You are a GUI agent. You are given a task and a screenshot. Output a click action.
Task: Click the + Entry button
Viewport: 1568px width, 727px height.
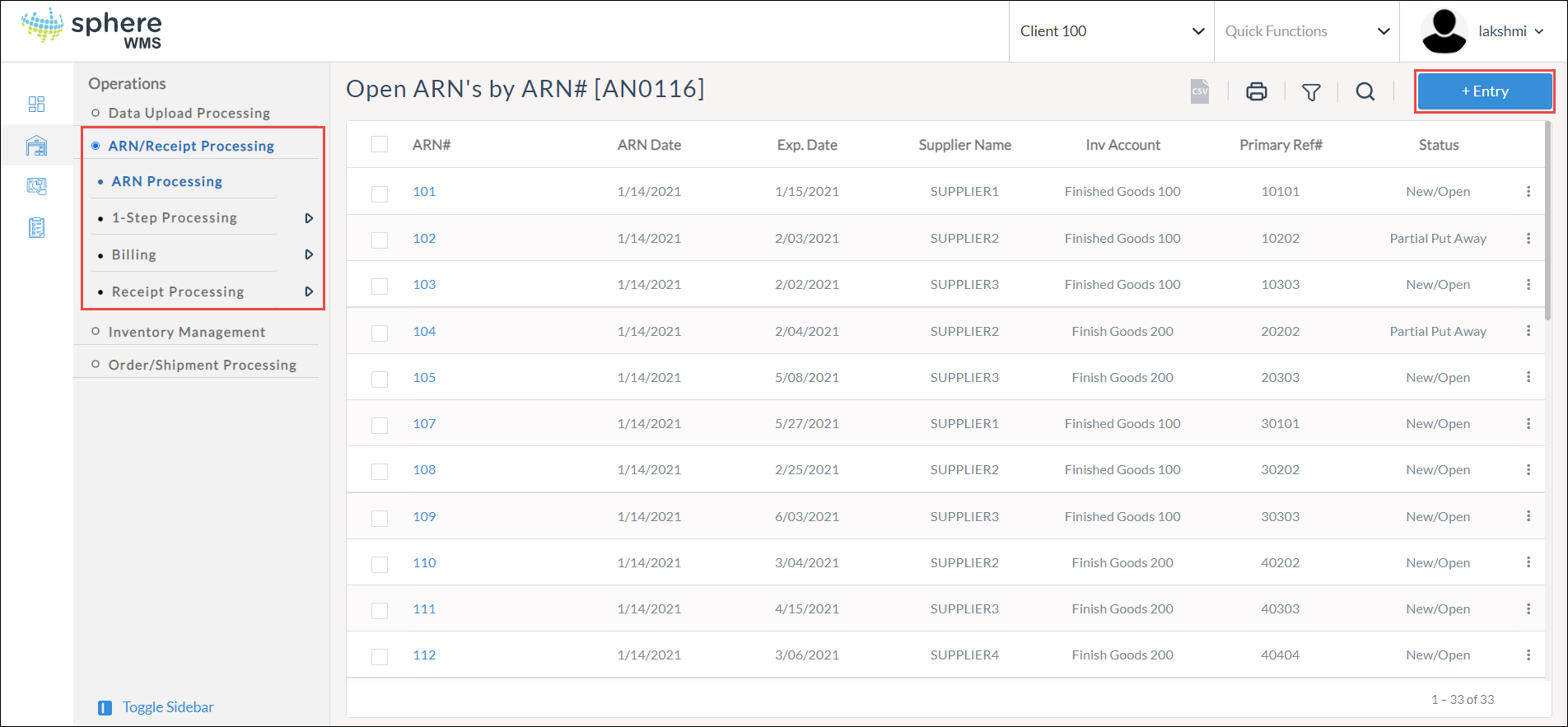click(1485, 91)
